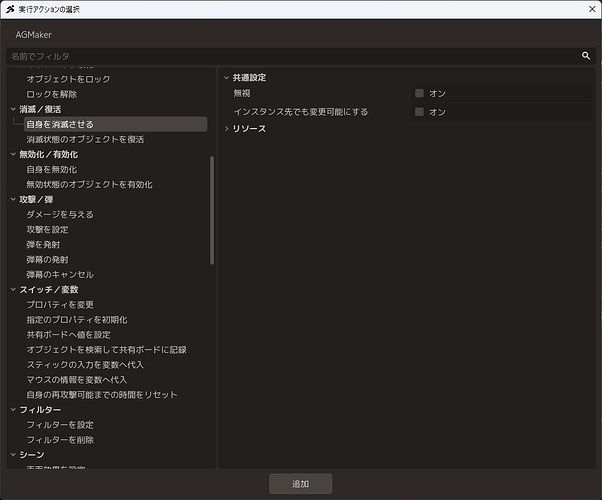This screenshot has height=500, width=602.
Task: Select ダメージを与える action
Action: (60, 214)
